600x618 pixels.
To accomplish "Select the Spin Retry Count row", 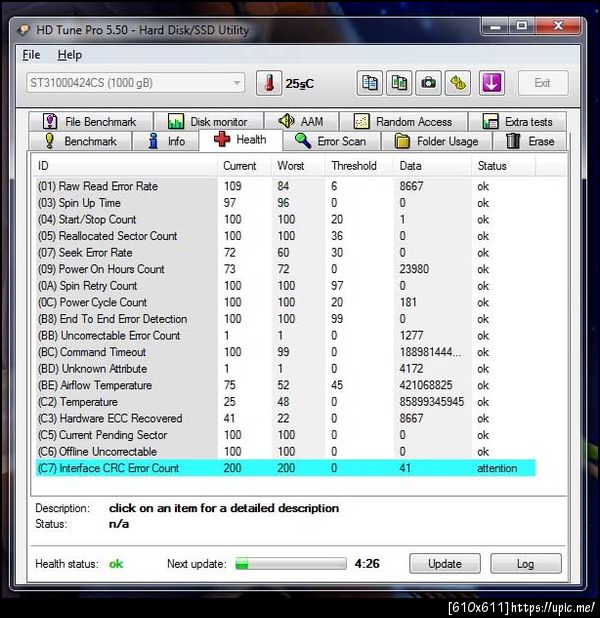I will coord(285,285).
